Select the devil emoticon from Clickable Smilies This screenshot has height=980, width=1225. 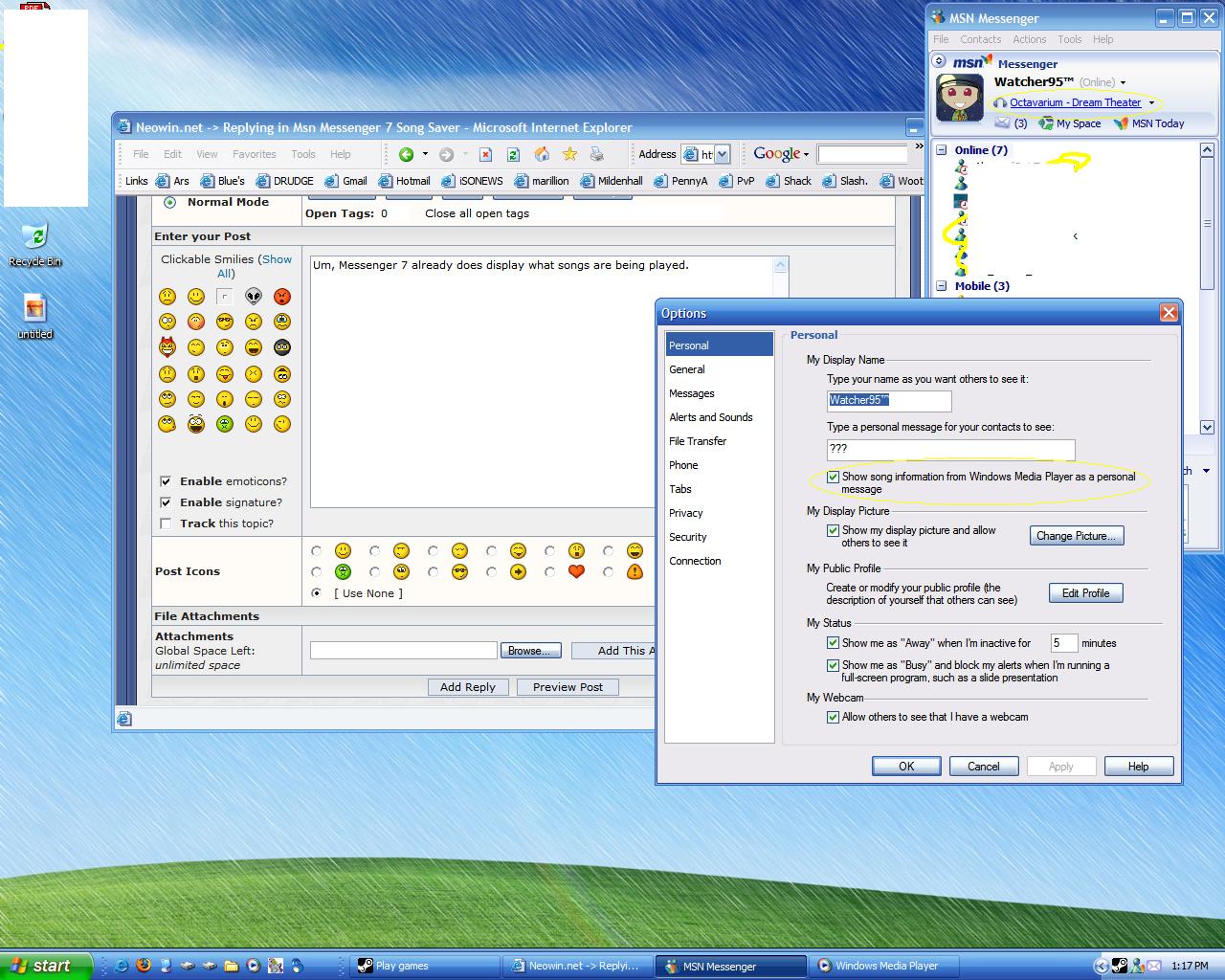click(167, 347)
